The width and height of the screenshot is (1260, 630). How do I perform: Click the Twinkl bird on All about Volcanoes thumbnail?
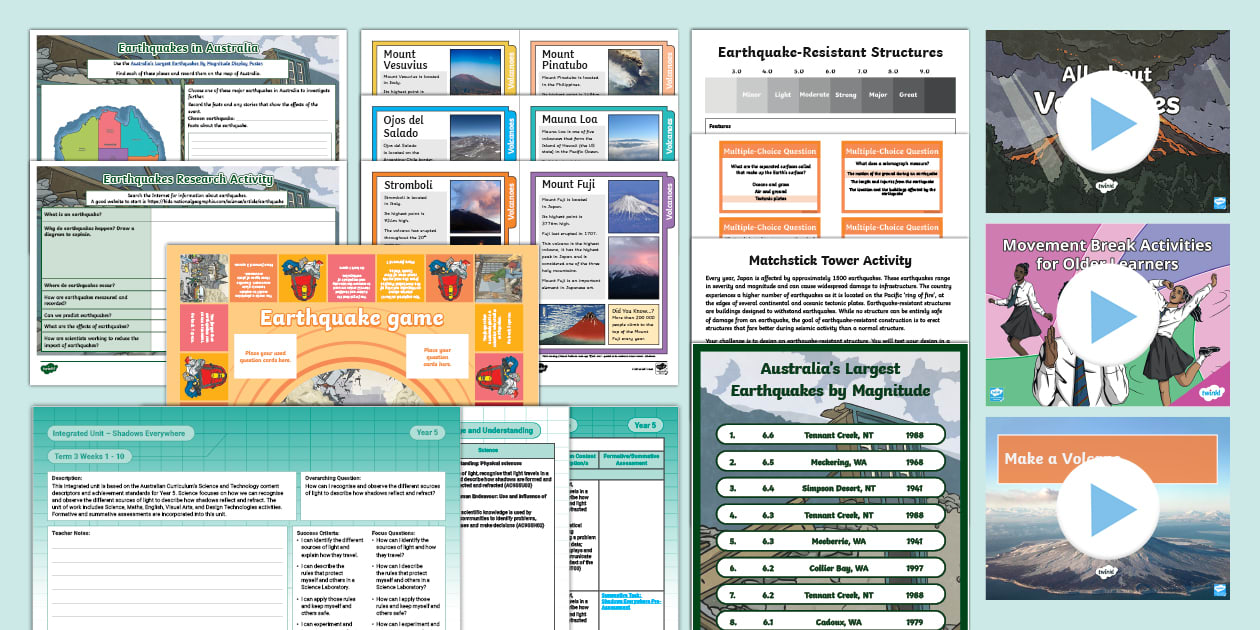(1219, 203)
